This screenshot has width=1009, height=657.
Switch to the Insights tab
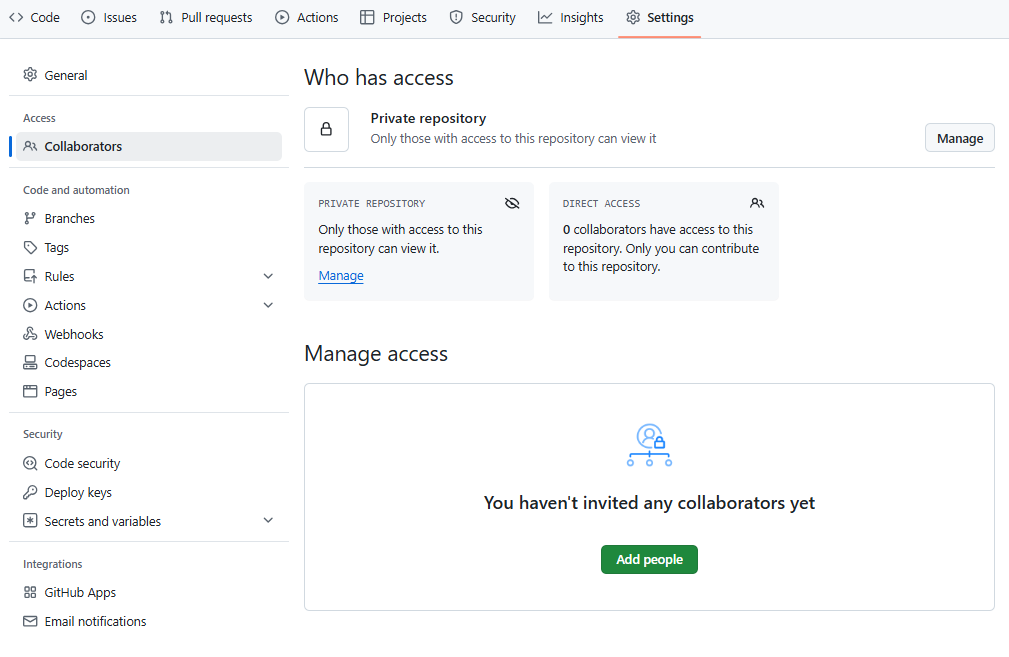[570, 17]
